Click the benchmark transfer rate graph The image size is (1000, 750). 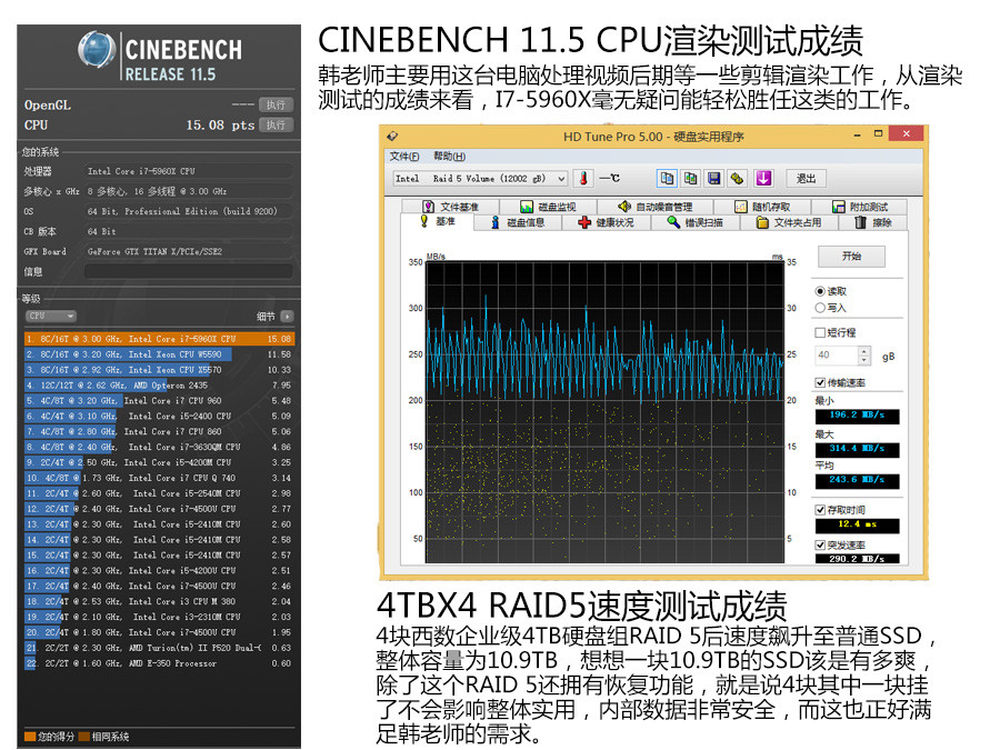(x=605, y=412)
